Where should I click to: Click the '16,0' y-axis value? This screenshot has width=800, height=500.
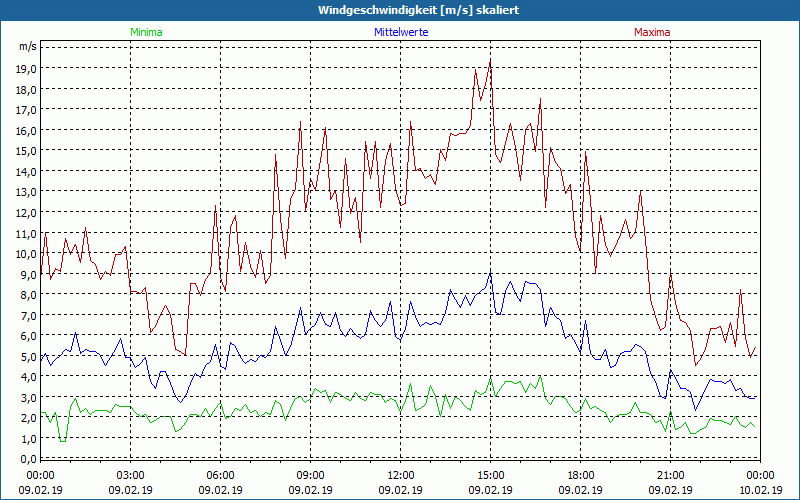tap(28, 131)
